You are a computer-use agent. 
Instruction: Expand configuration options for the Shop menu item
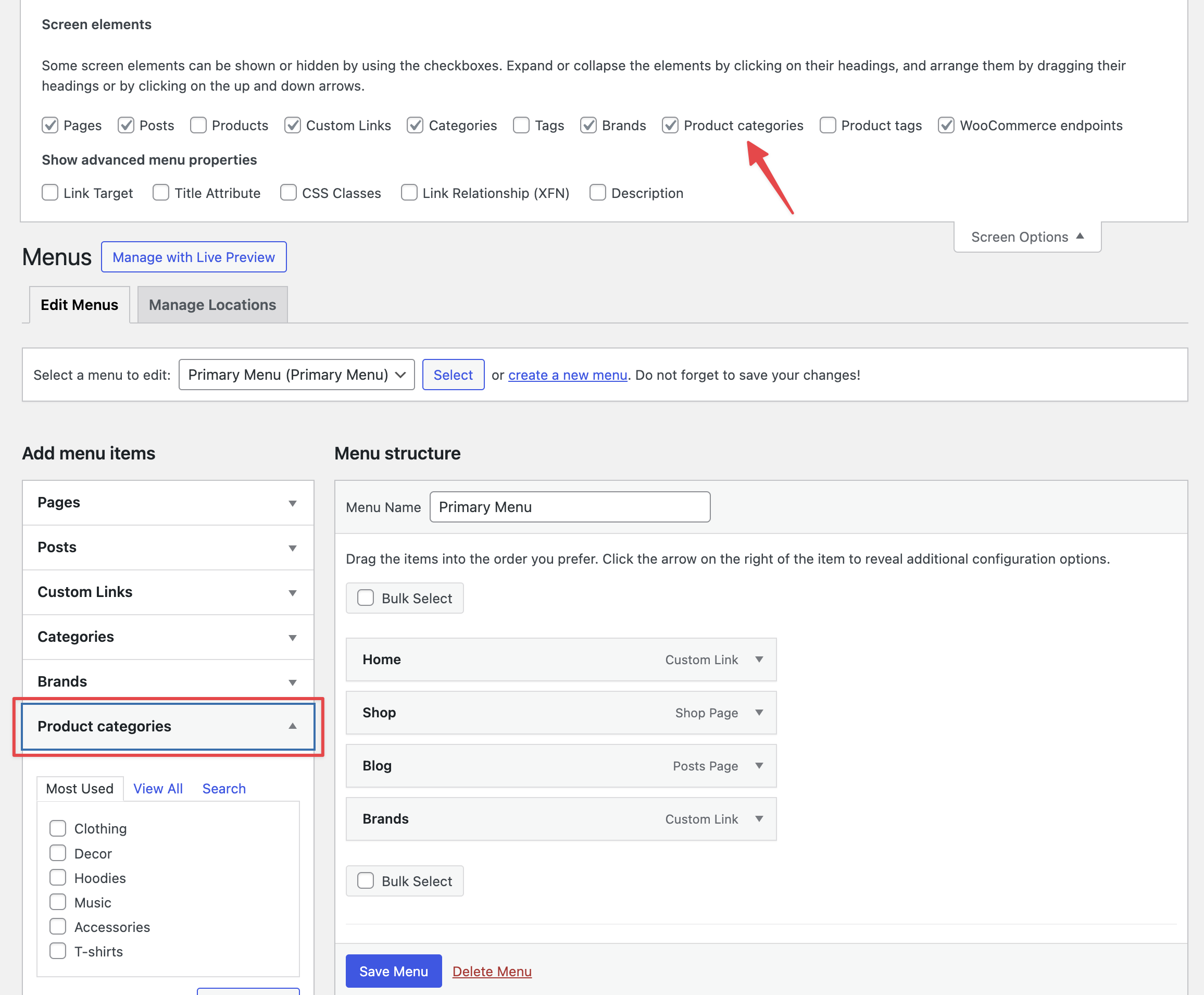(759, 713)
